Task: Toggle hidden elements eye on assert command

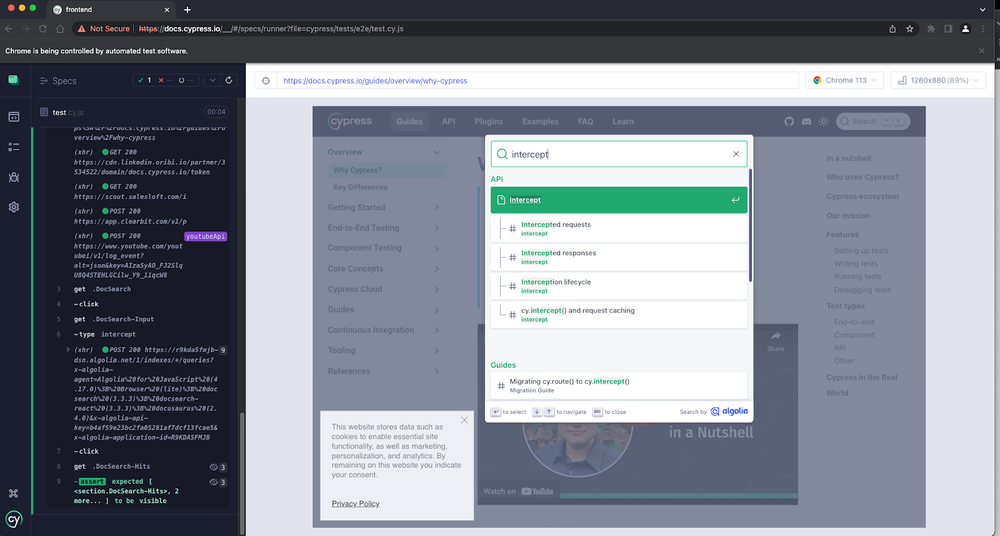Action: click(x=213, y=481)
